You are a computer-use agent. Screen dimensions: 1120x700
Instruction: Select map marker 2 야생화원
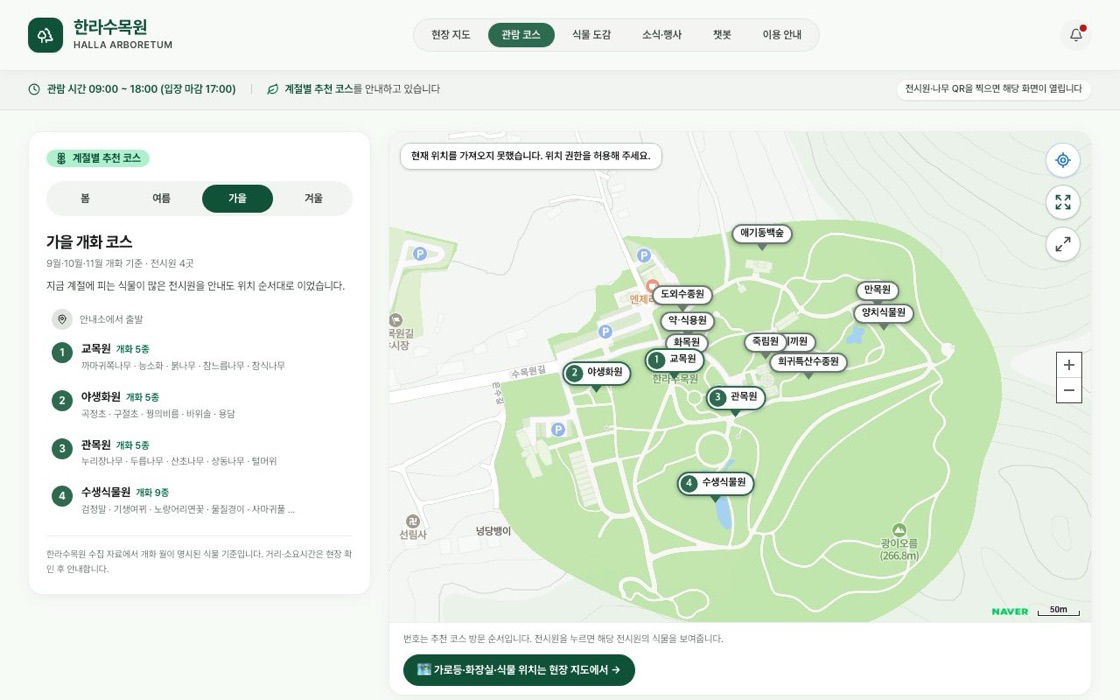point(596,373)
